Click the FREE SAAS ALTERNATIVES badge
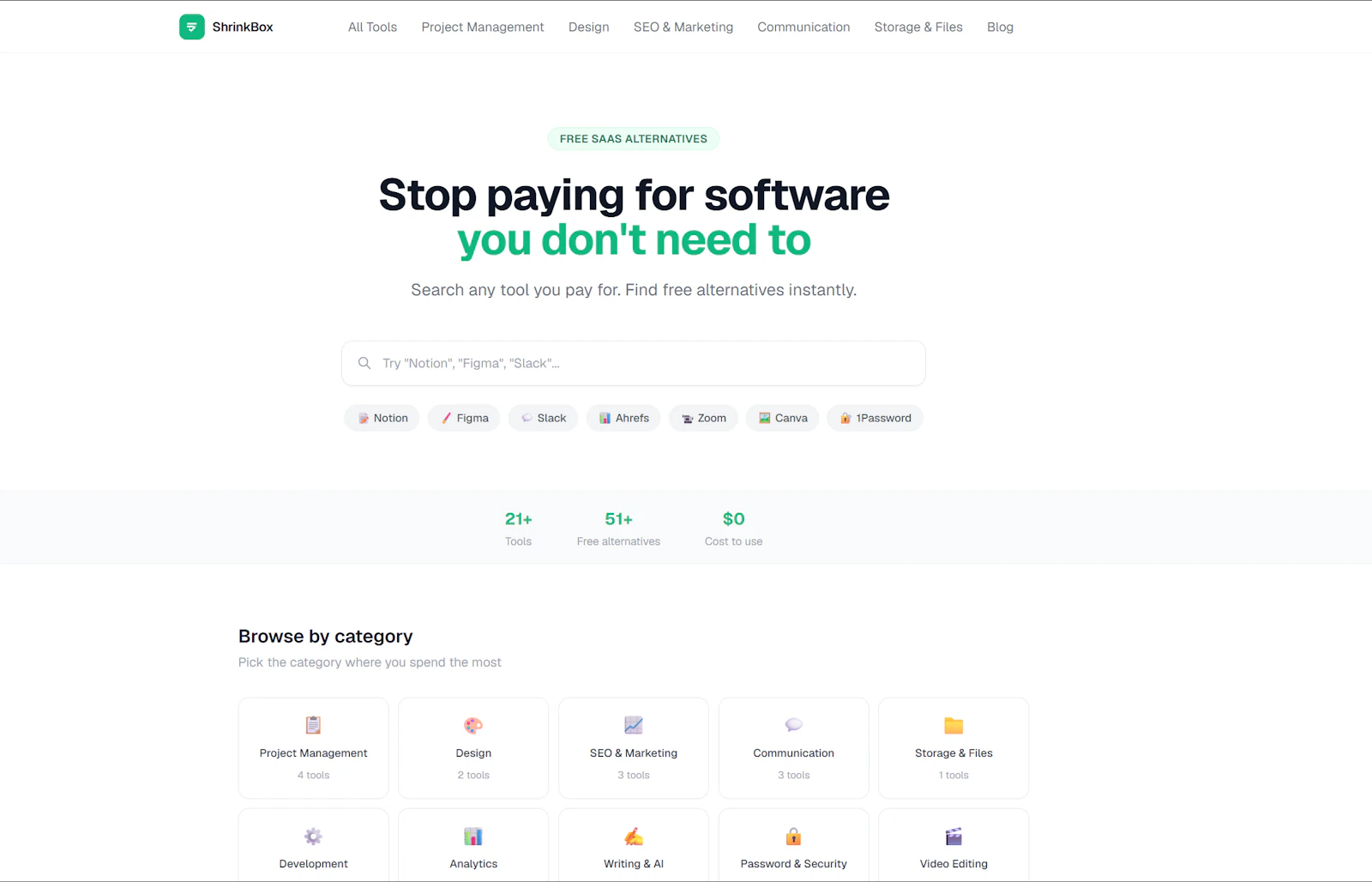Image resolution: width=1372 pixels, height=882 pixels. (x=634, y=139)
